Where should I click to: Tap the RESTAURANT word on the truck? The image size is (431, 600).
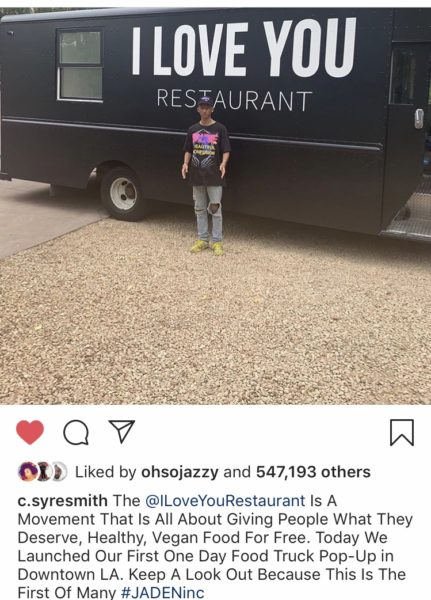tap(234, 100)
